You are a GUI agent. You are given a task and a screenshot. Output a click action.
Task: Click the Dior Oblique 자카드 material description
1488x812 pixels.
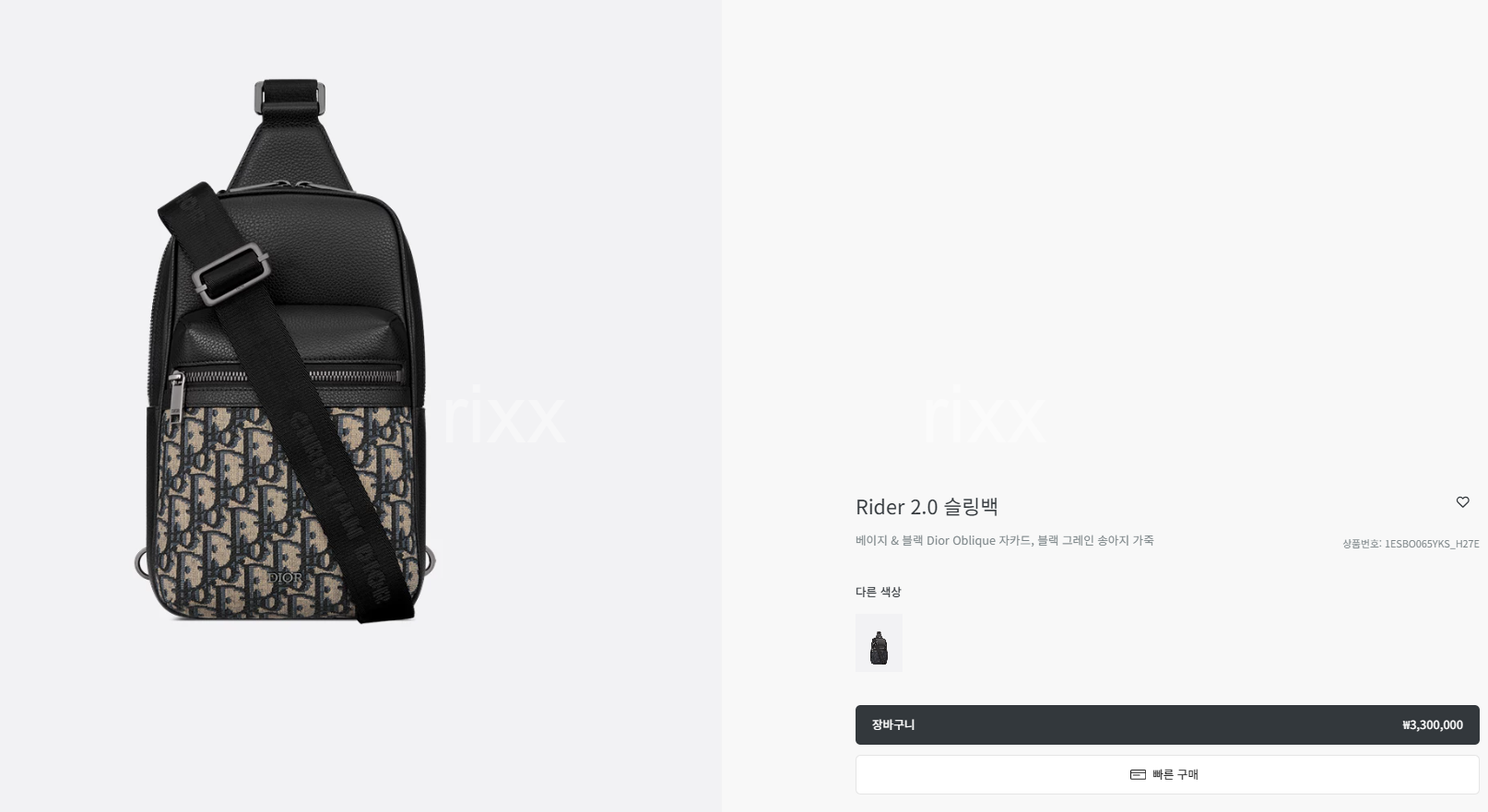[x=1004, y=540]
